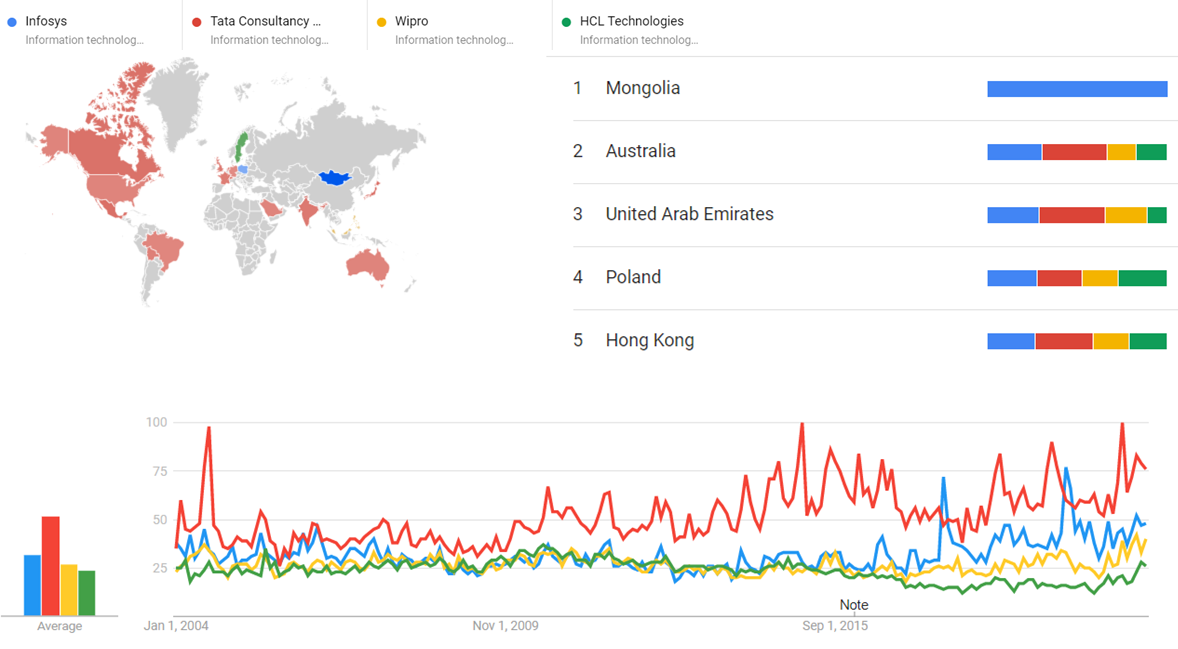Click green Sweden on the map

(240, 146)
